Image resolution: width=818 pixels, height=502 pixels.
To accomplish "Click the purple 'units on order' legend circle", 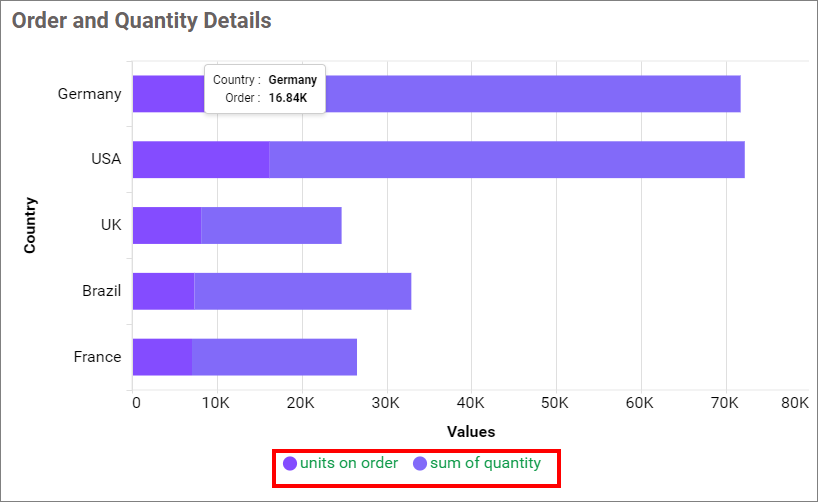I will [290, 464].
